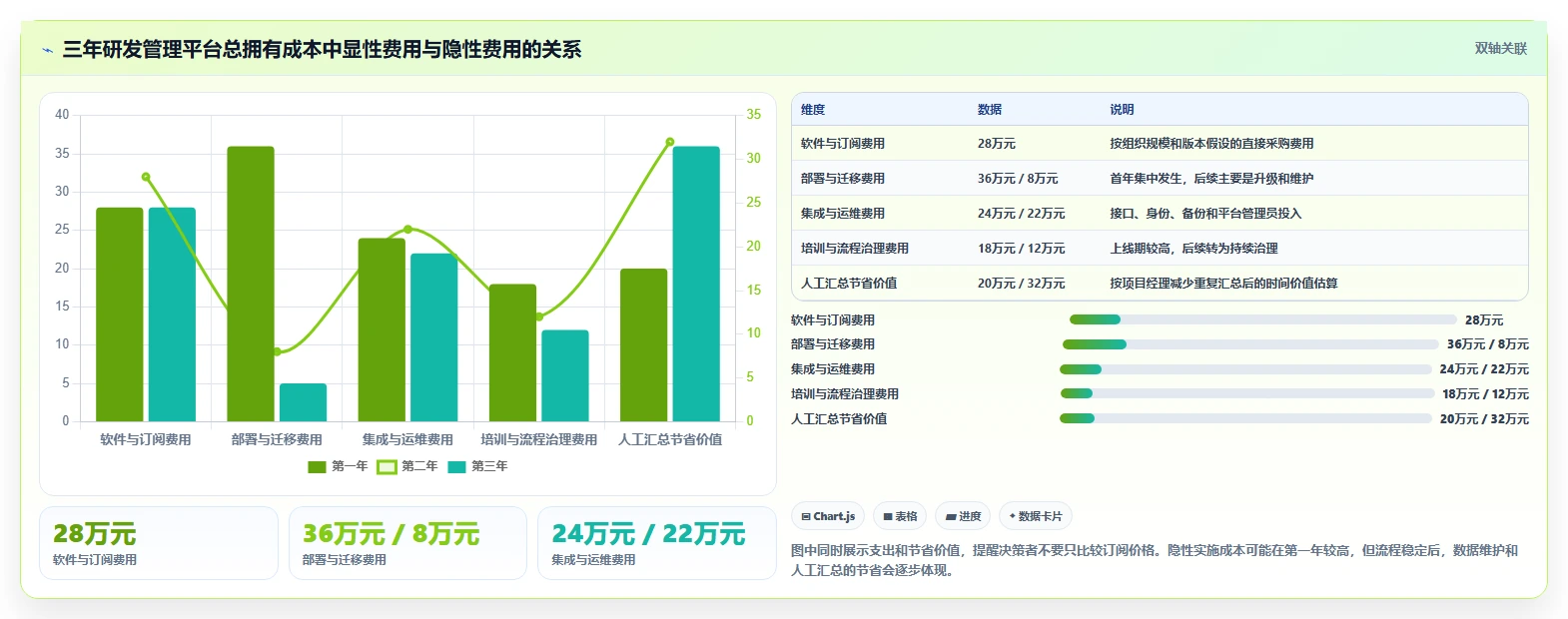
Task: Click the Chart.js tag
Action: [x=828, y=516]
